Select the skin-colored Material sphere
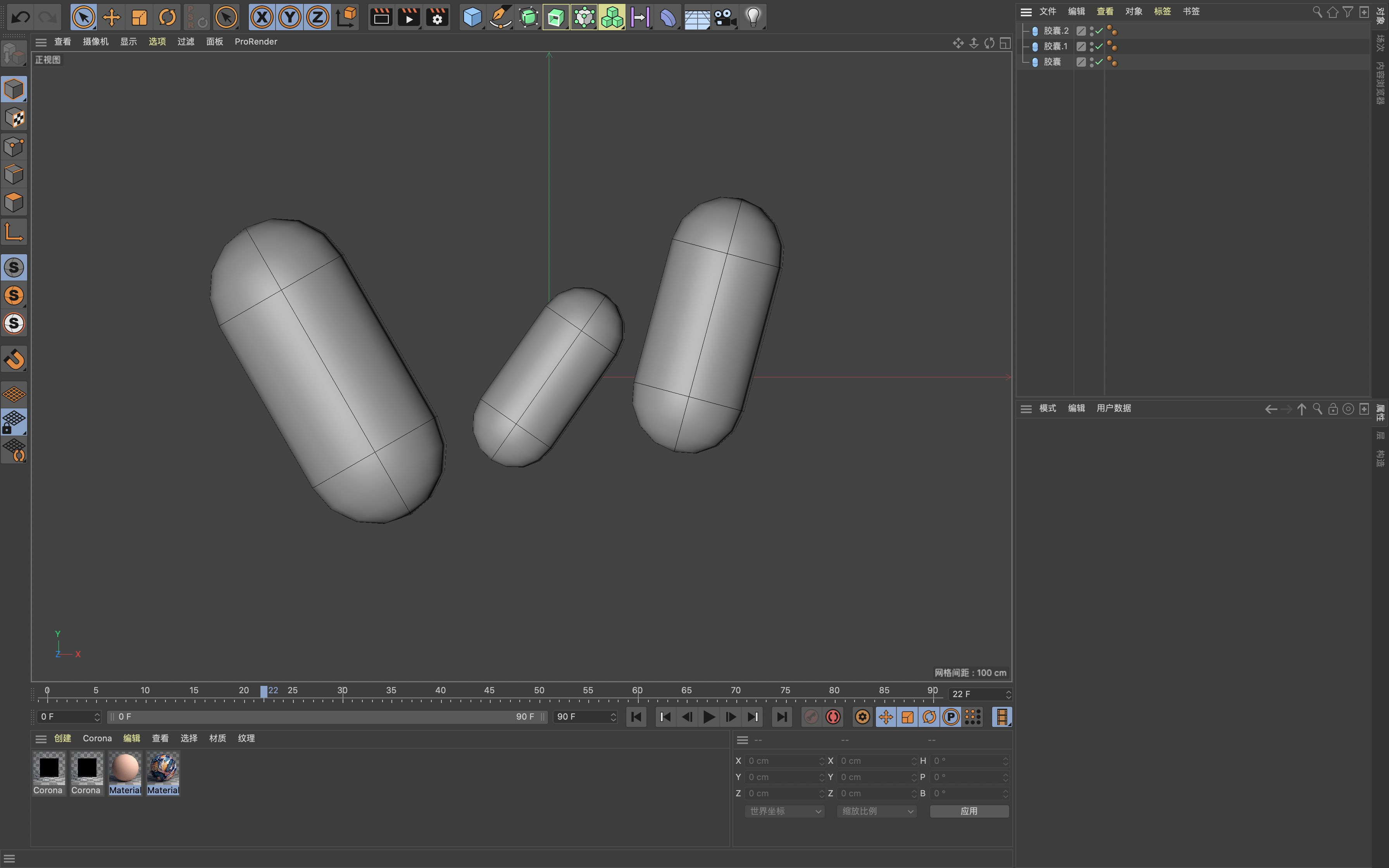Image resolution: width=1389 pixels, height=868 pixels. click(x=124, y=773)
